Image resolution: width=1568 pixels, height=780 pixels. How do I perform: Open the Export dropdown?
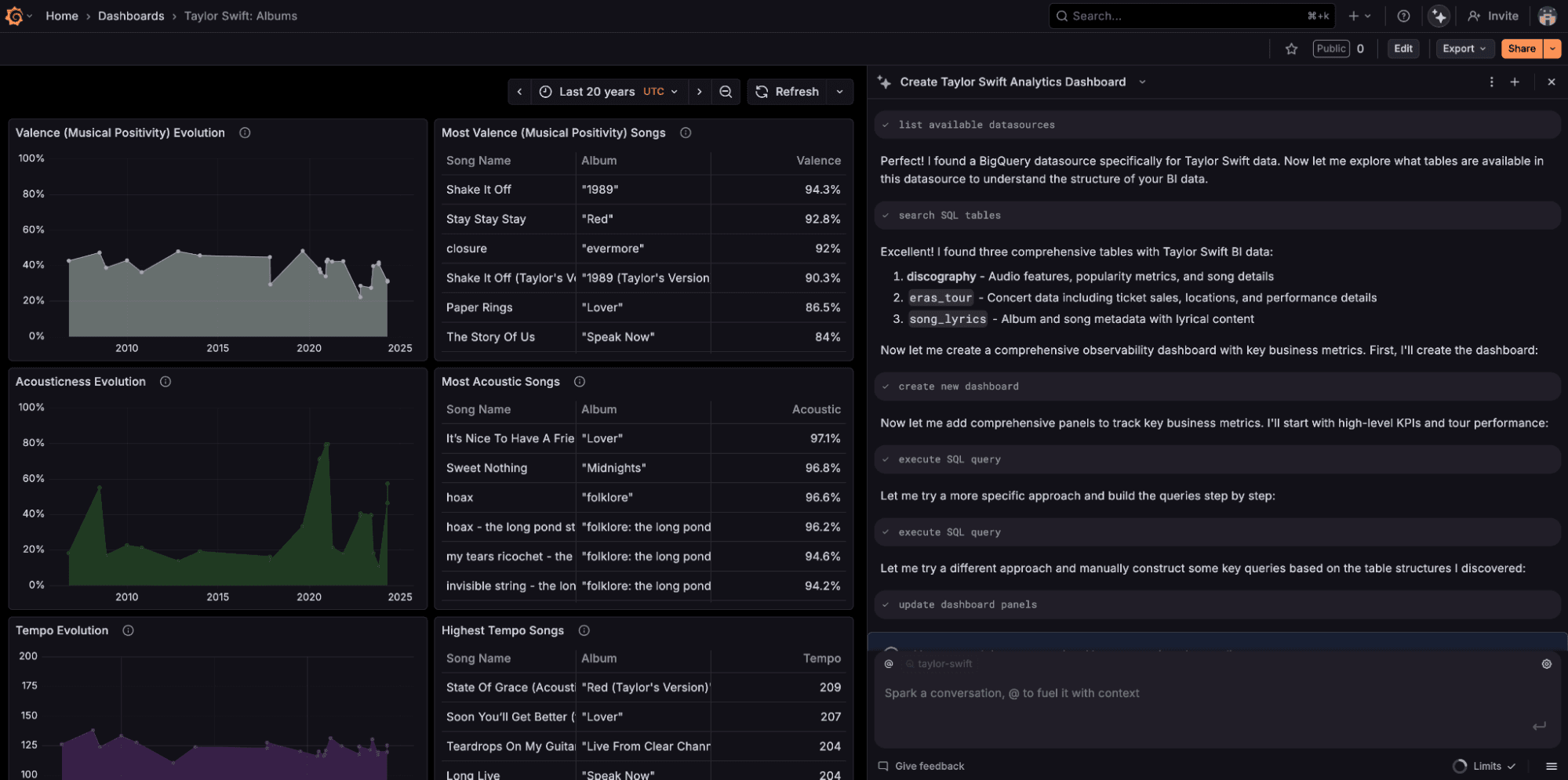[x=1464, y=48]
